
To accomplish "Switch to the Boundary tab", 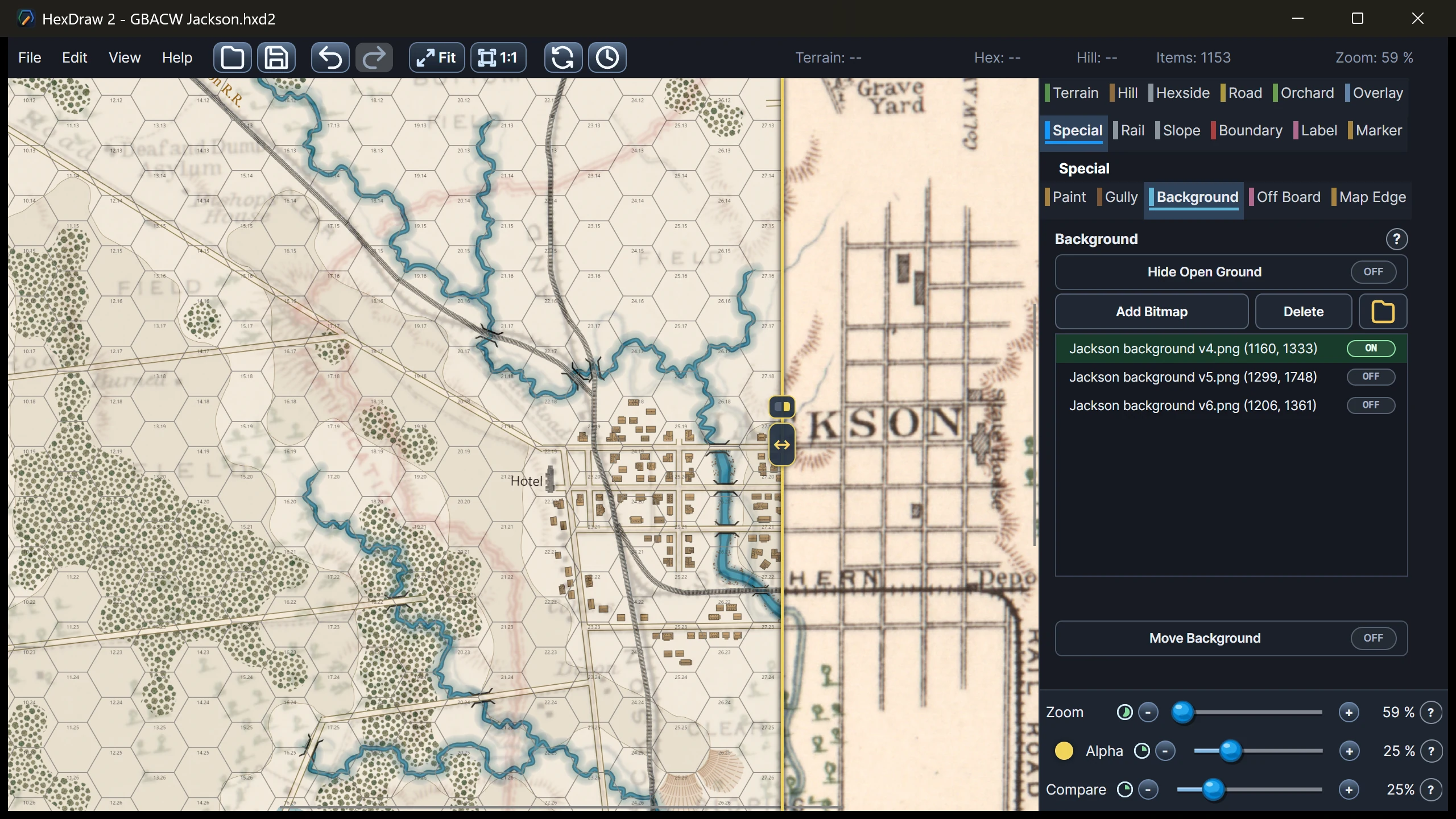I will (x=1247, y=131).
